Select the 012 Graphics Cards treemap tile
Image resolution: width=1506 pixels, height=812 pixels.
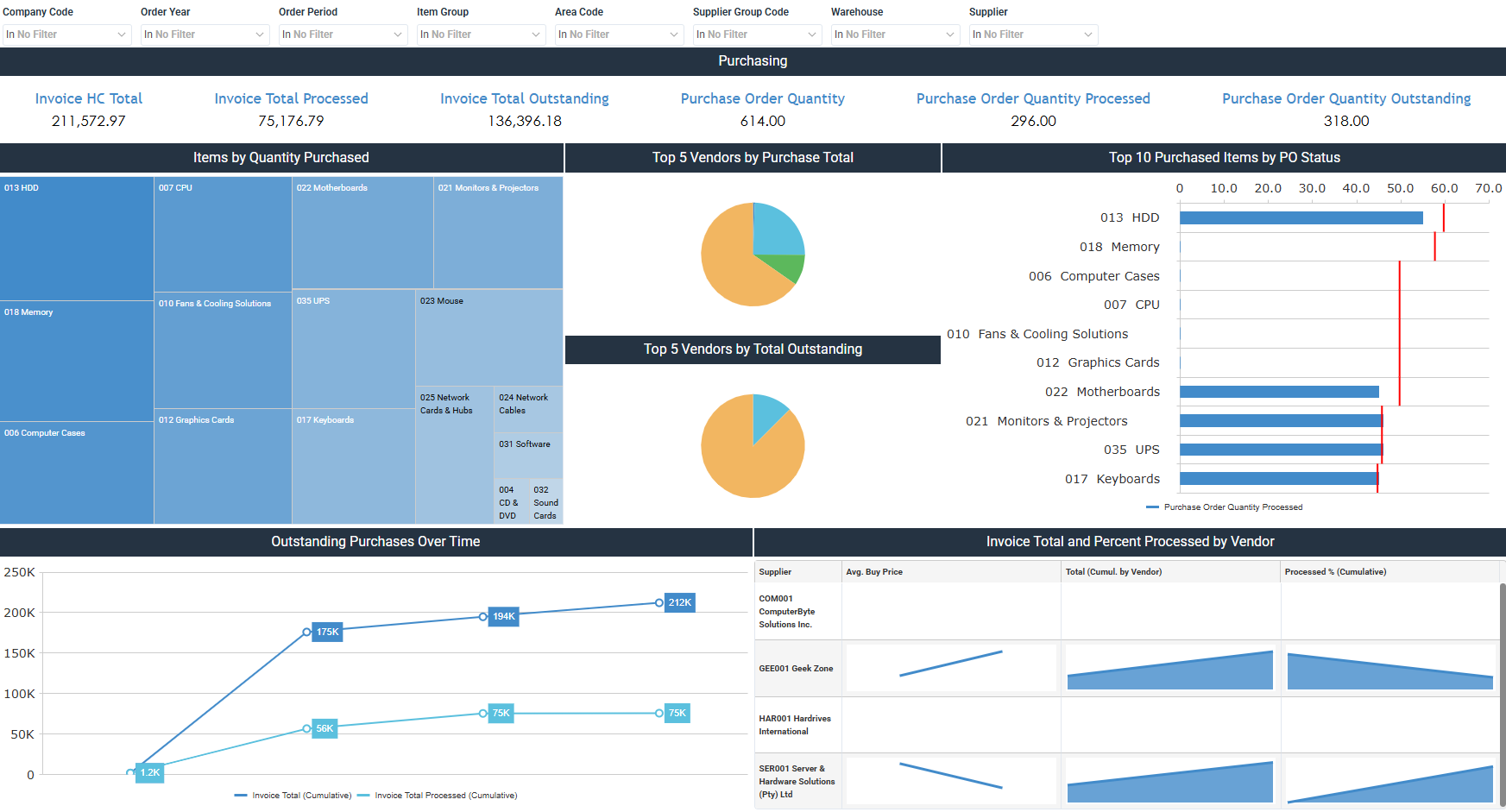click(223, 466)
